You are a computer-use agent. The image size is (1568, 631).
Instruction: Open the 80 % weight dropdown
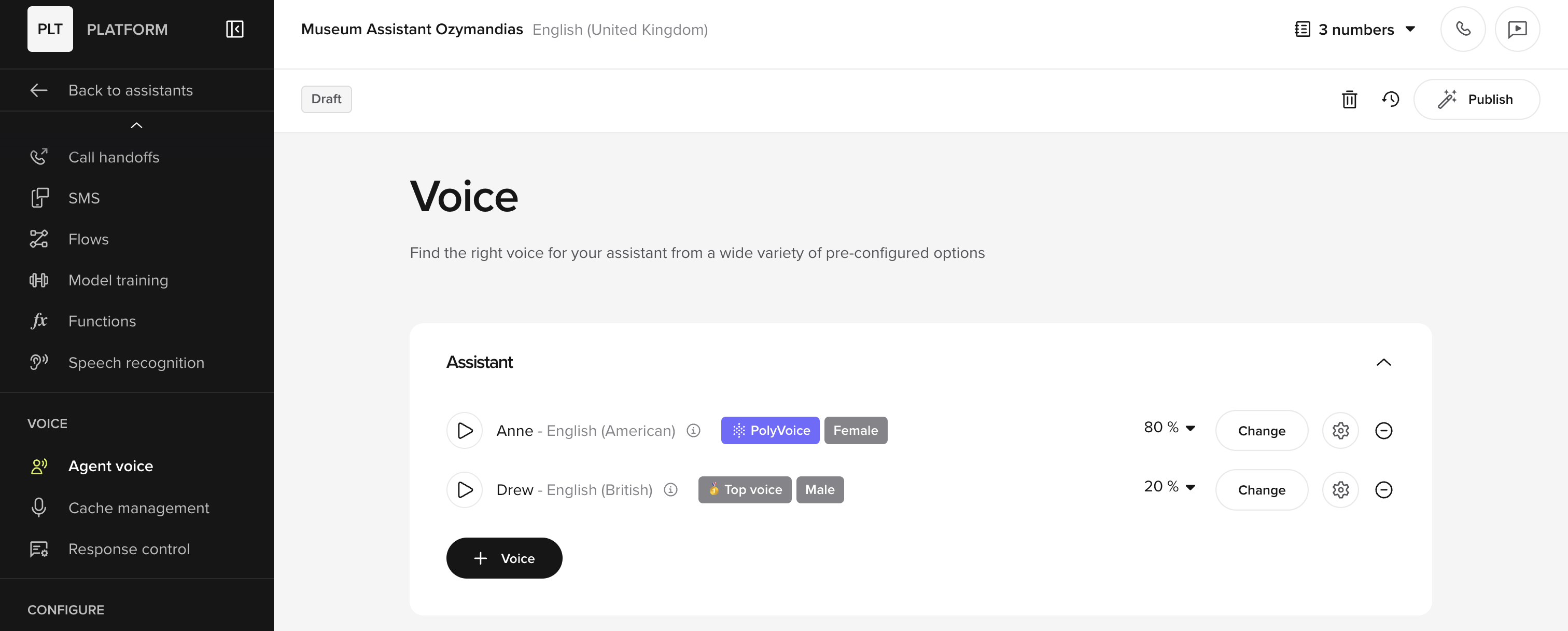point(1169,428)
